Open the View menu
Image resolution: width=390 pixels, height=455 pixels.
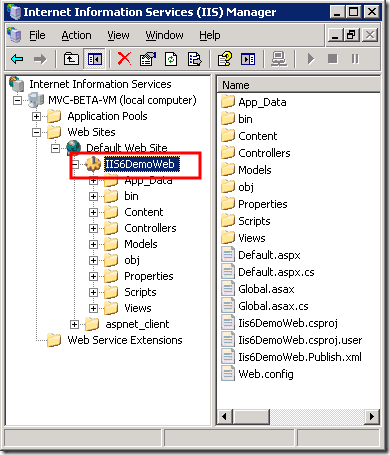tap(118, 35)
